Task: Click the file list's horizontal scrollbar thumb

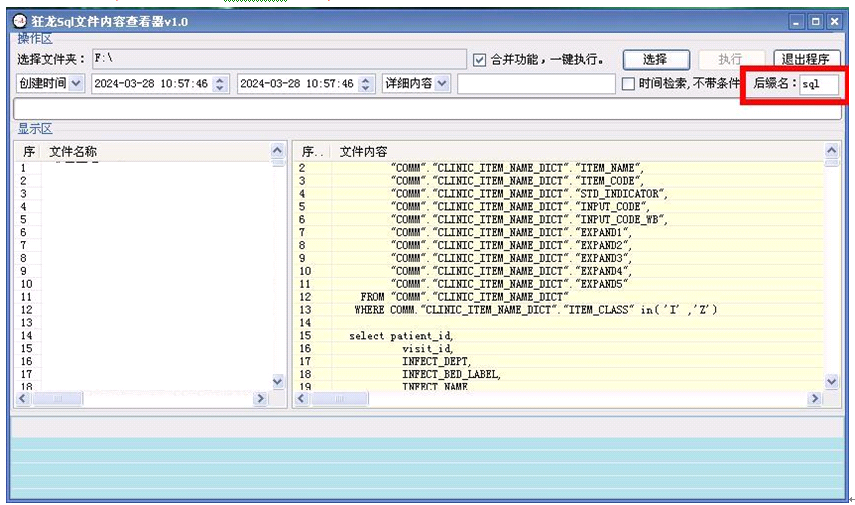Action: (x=58, y=399)
